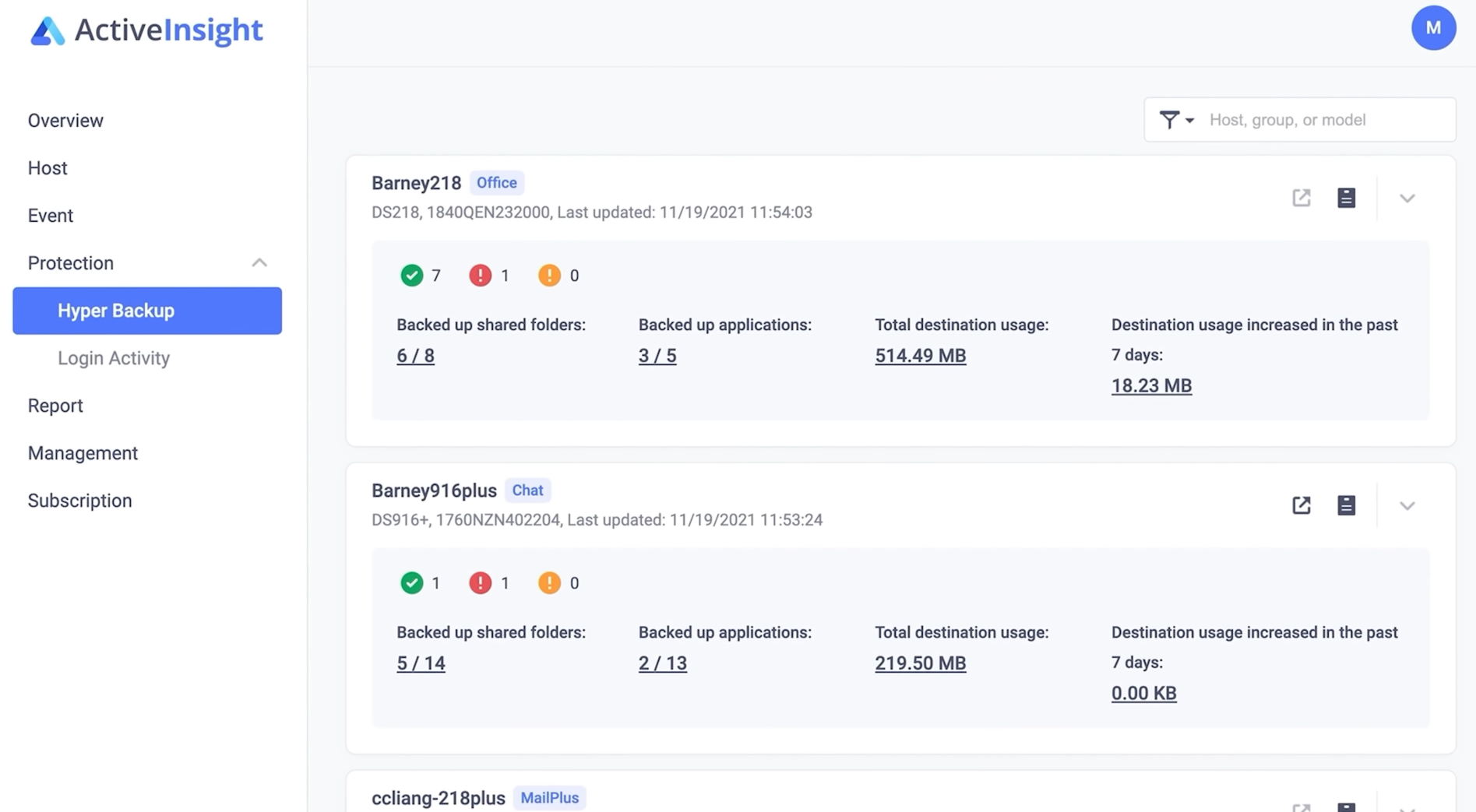Open Barney916plus applications 2 / 13 link
The height and width of the screenshot is (812, 1476).
663,663
